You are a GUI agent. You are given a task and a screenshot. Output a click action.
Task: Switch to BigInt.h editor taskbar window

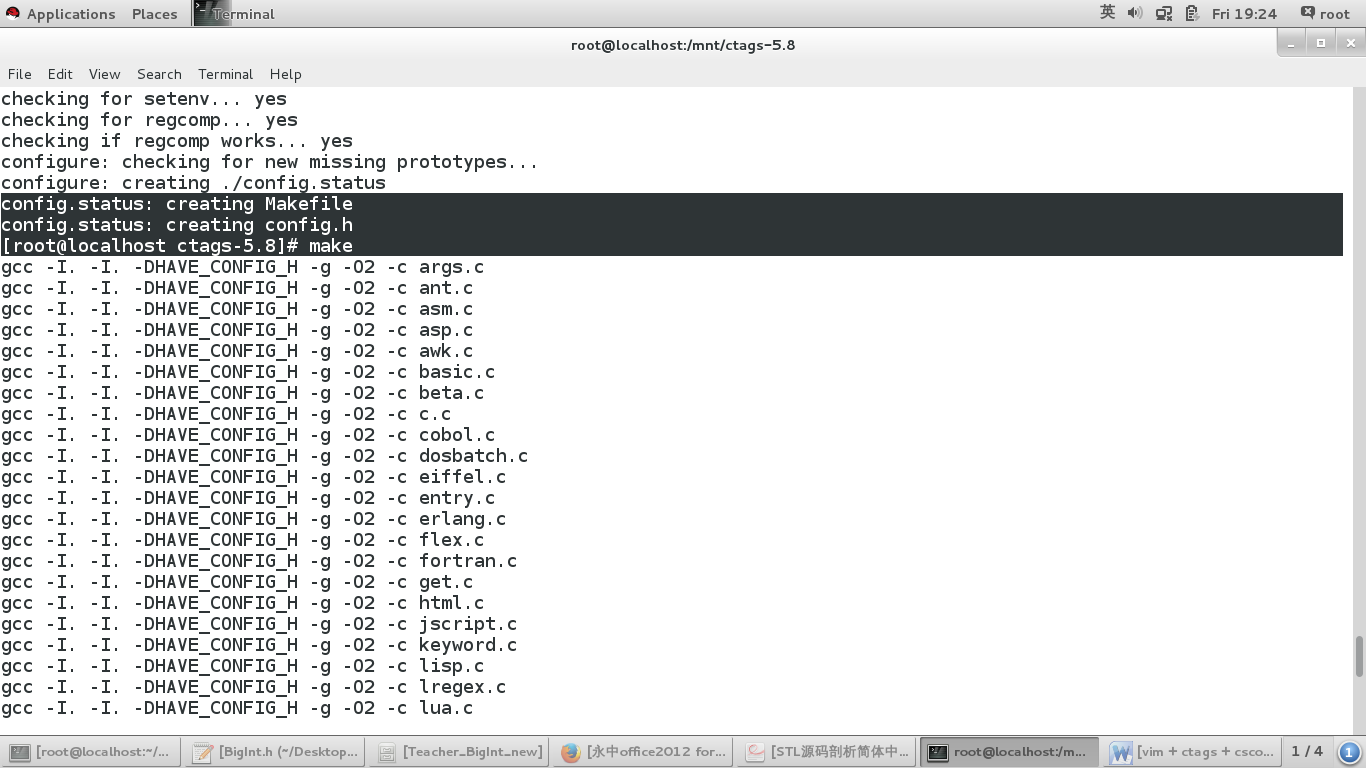275,752
